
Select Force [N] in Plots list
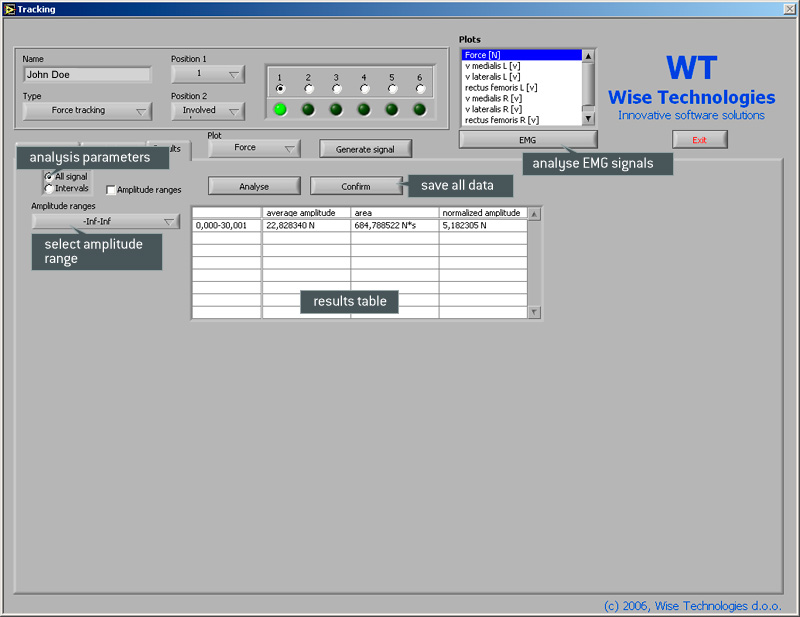[521, 55]
